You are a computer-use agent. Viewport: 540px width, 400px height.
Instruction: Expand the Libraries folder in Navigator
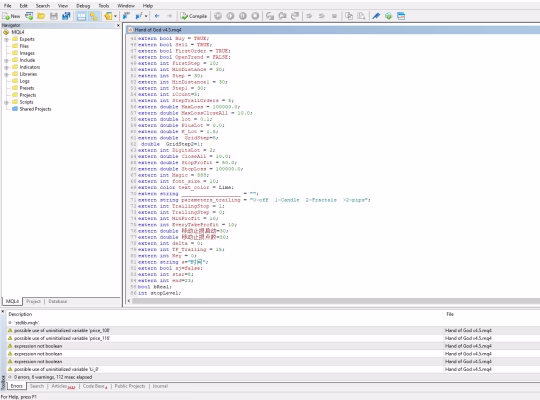click(6, 74)
